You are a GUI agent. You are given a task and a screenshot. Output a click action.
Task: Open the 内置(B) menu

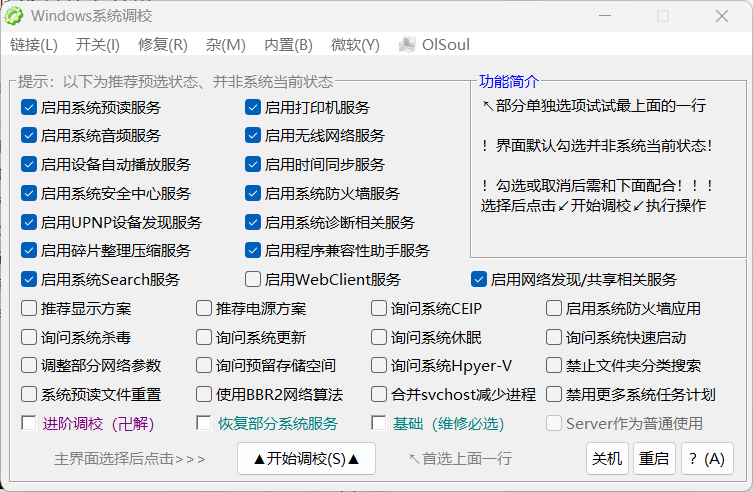(288, 45)
